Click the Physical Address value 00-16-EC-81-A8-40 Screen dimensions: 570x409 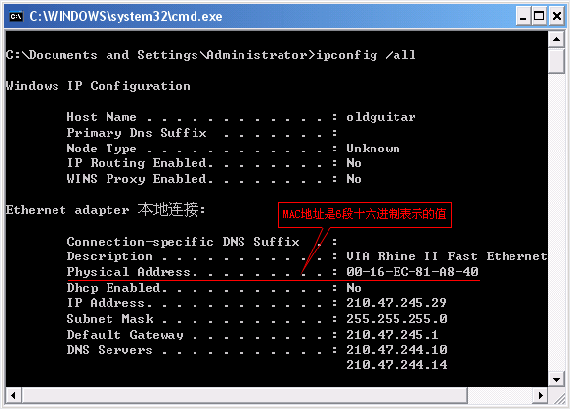pos(412,272)
